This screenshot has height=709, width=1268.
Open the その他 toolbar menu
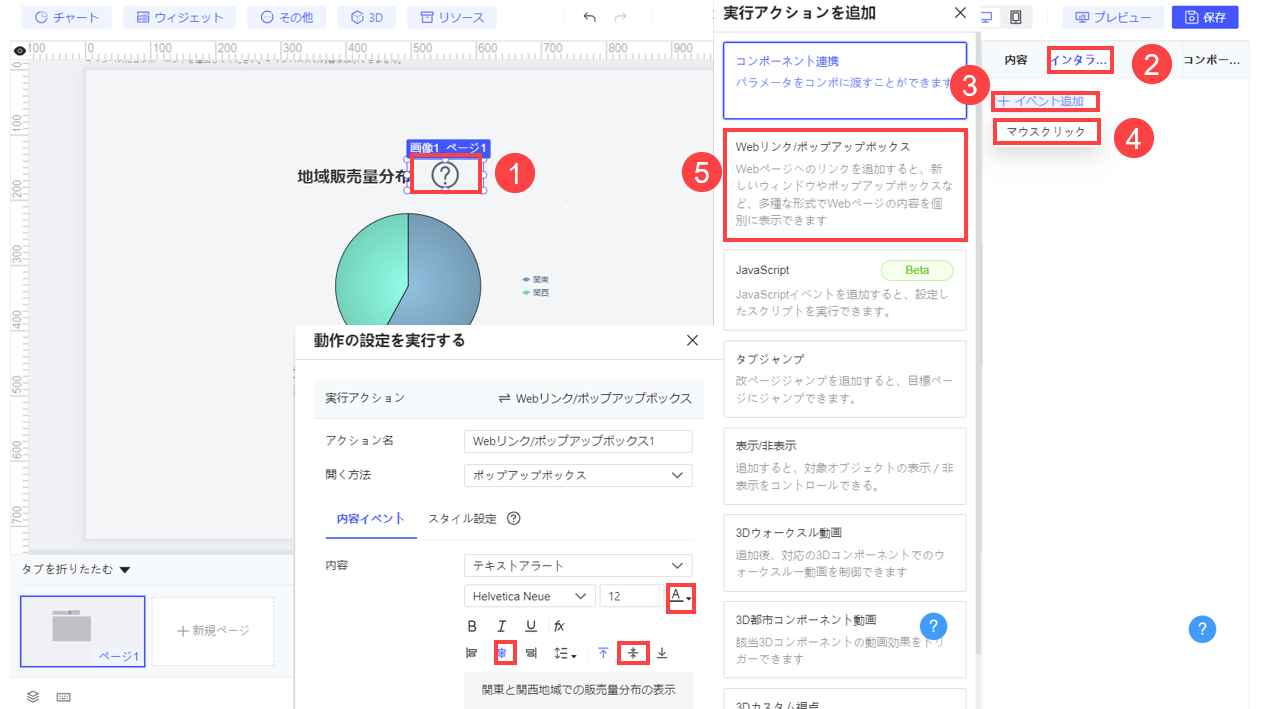286,17
